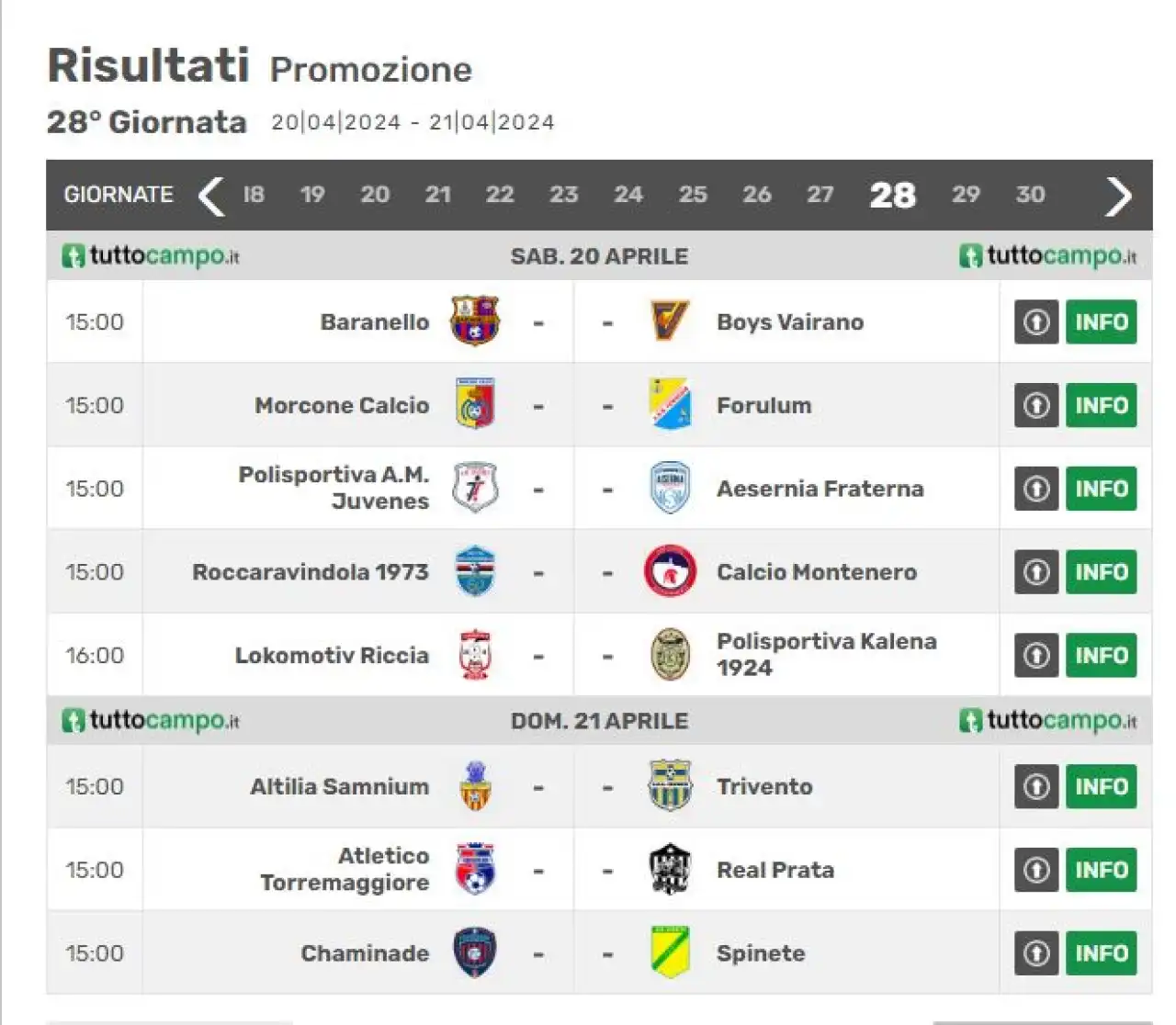1176x1025 pixels.
Task: Click the arrow icon for Chaminade match
Action: coord(1036,952)
